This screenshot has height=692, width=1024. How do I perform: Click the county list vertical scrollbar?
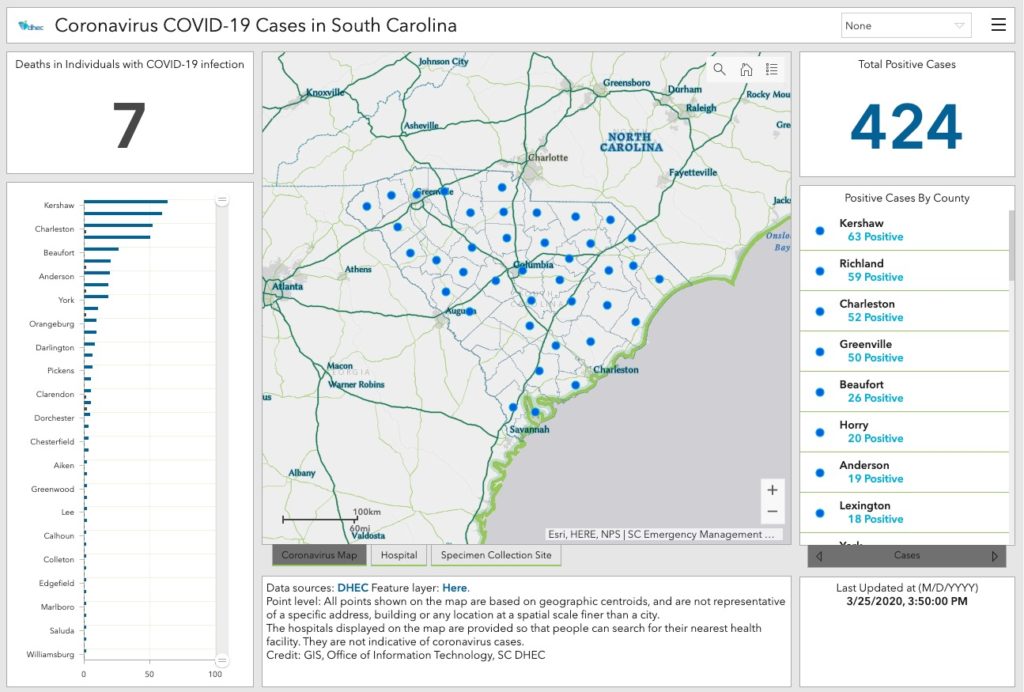(x=1013, y=240)
